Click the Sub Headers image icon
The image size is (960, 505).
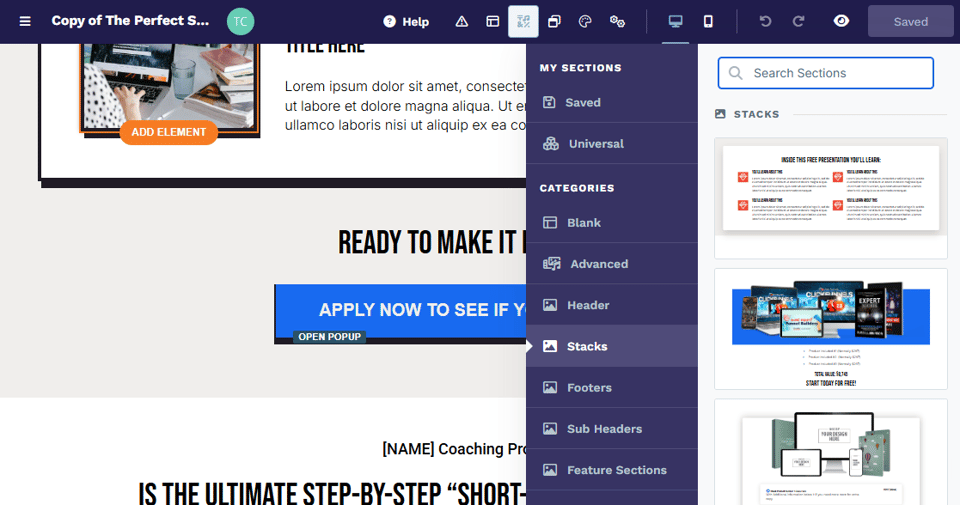[x=550, y=428]
